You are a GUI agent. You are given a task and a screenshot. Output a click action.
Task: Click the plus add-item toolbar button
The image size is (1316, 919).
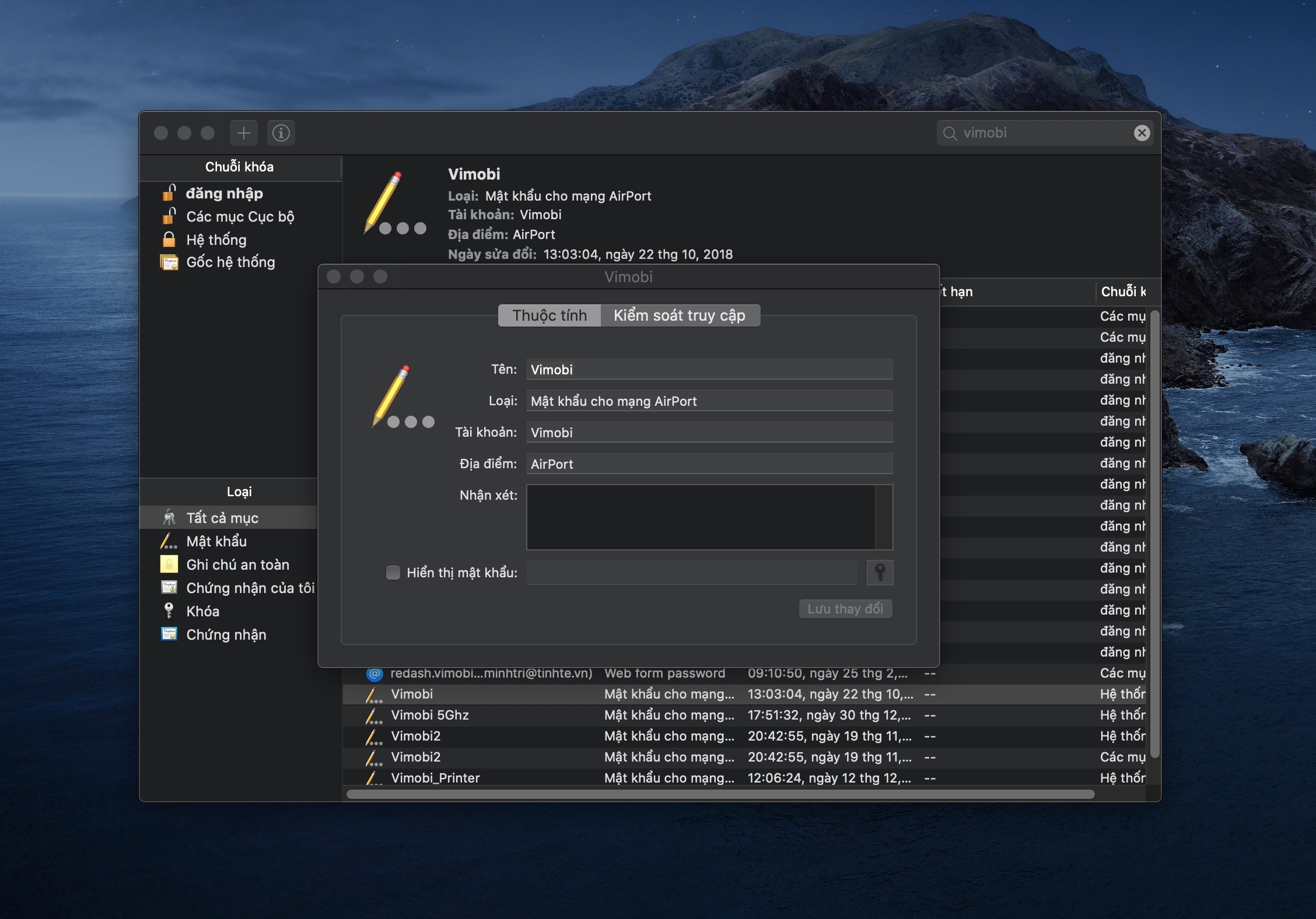pyautogui.click(x=243, y=133)
